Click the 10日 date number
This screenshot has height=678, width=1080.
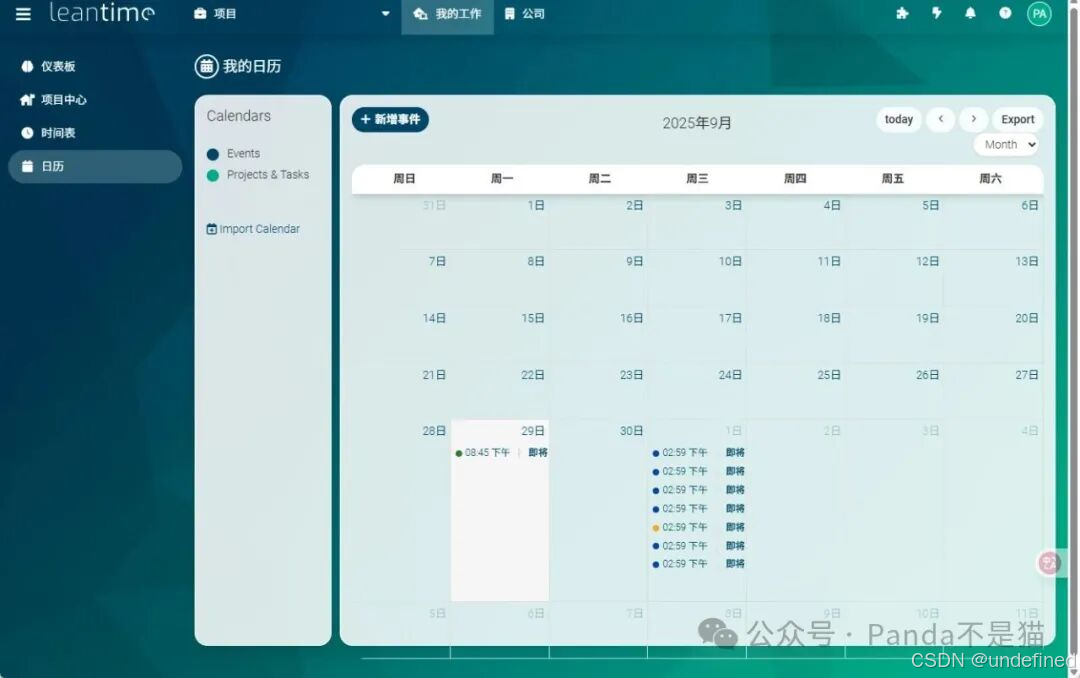click(x=730, y=262)
